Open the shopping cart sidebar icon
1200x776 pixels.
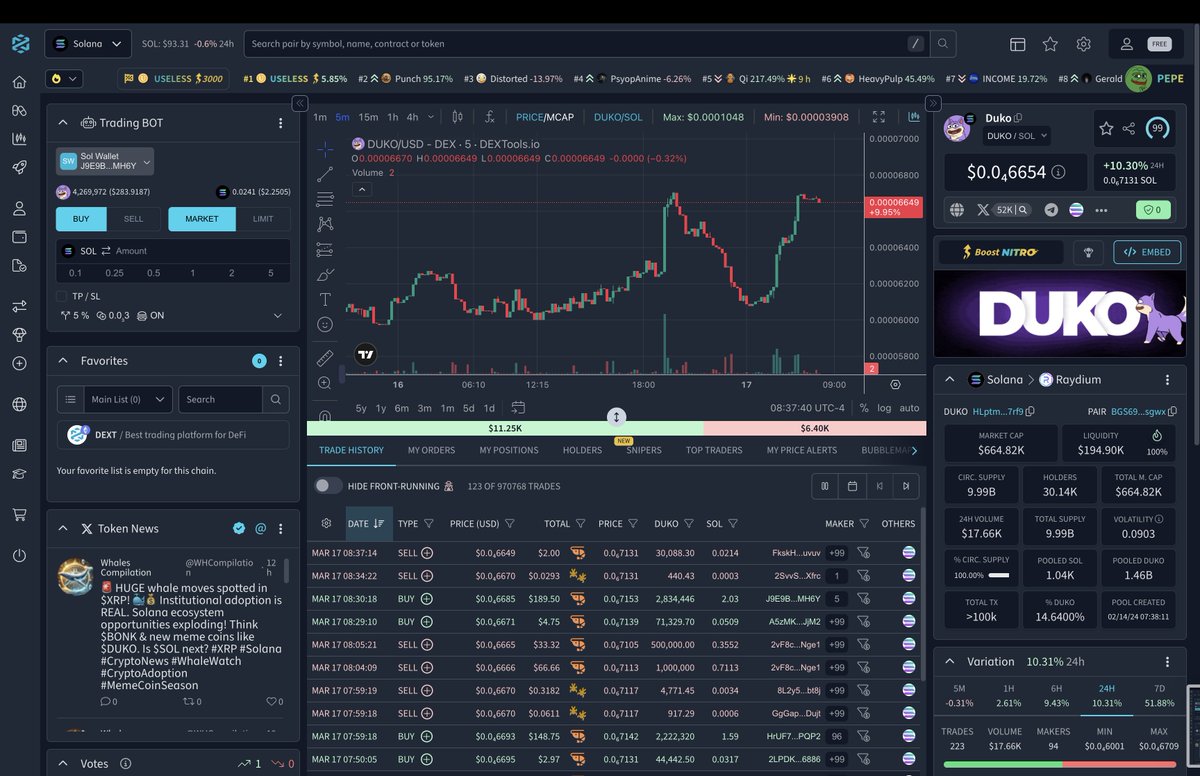[19, 514]
